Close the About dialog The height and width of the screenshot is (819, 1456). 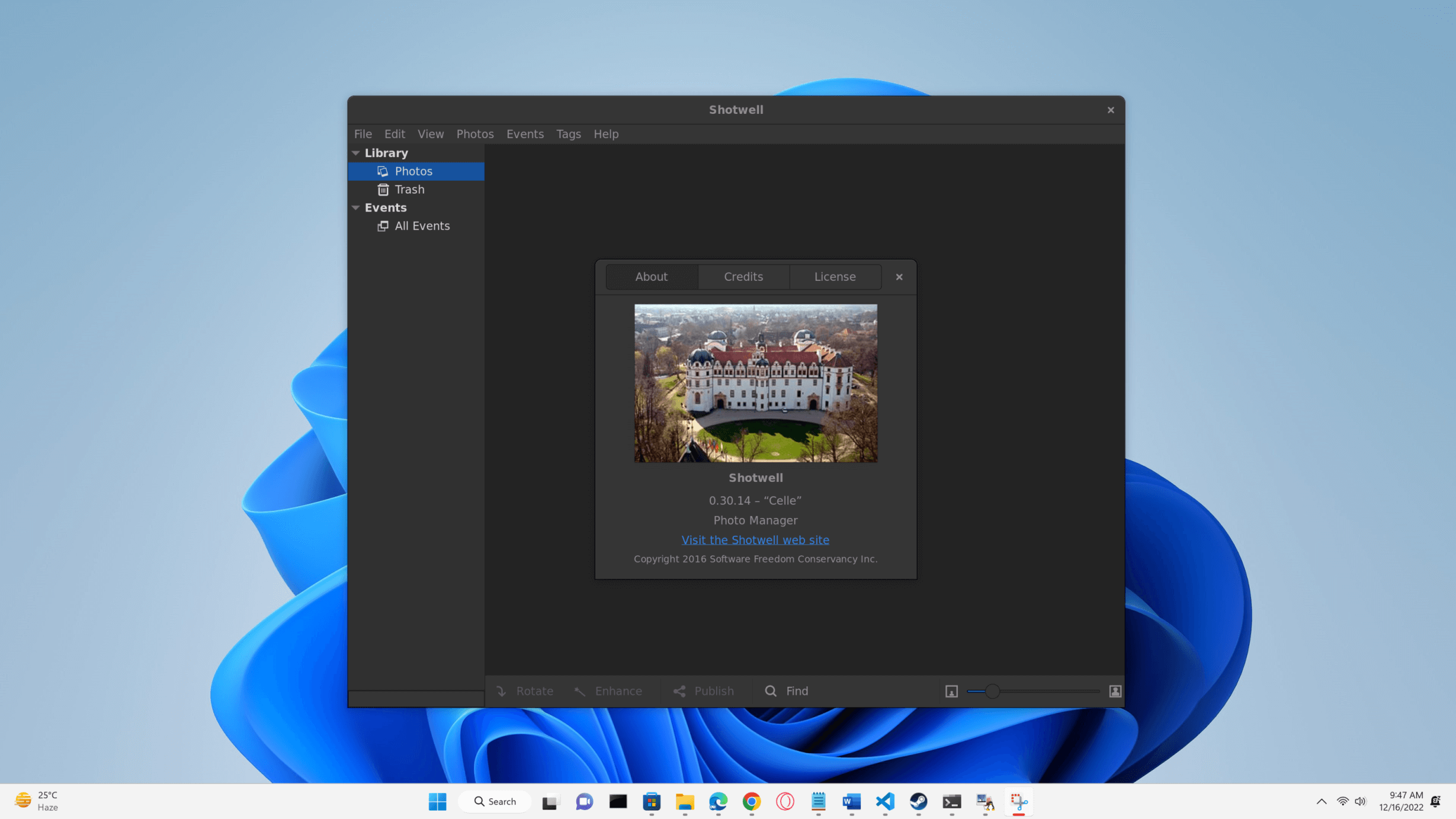point(899,277)
